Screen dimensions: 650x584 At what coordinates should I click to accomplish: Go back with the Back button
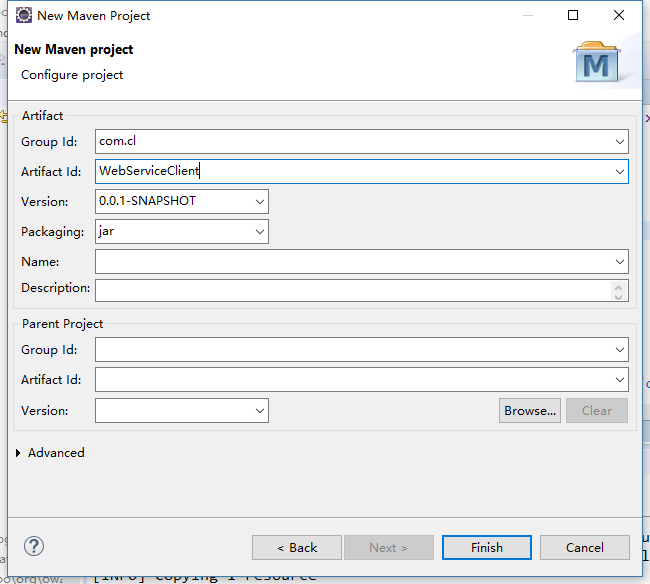point(297,548)
